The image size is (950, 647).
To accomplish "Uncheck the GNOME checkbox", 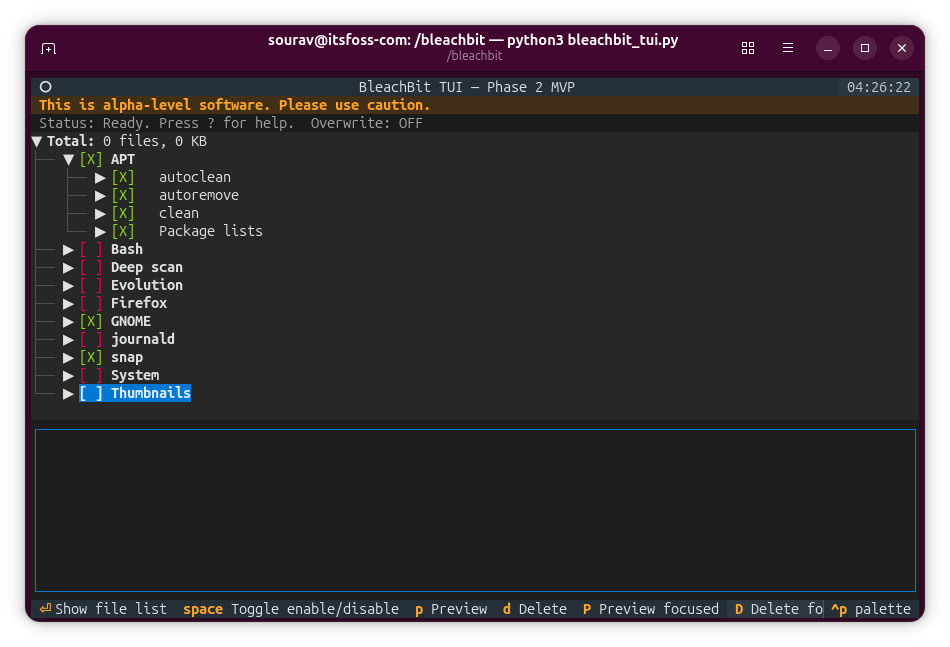I will click(x=91, y=321).
